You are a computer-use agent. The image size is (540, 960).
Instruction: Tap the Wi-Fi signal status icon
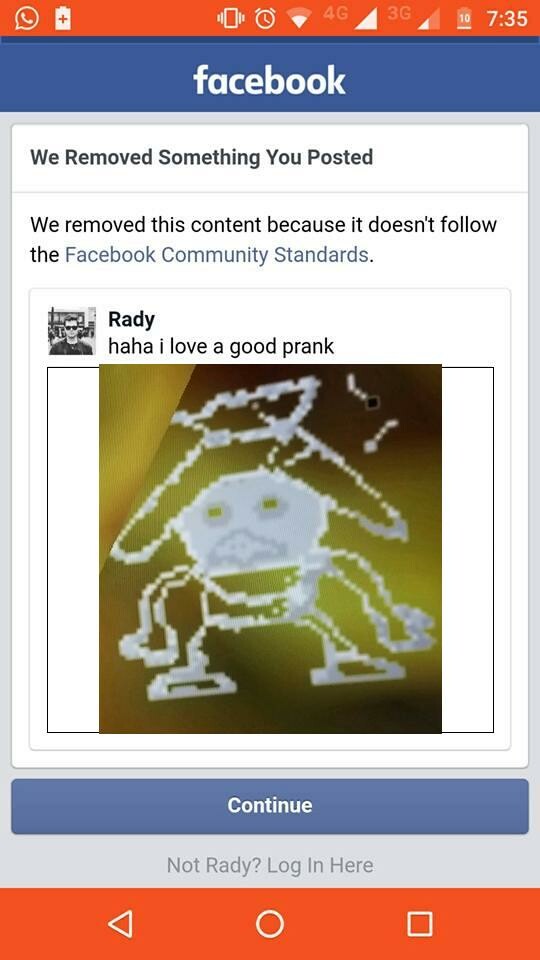tap(299, 20)
